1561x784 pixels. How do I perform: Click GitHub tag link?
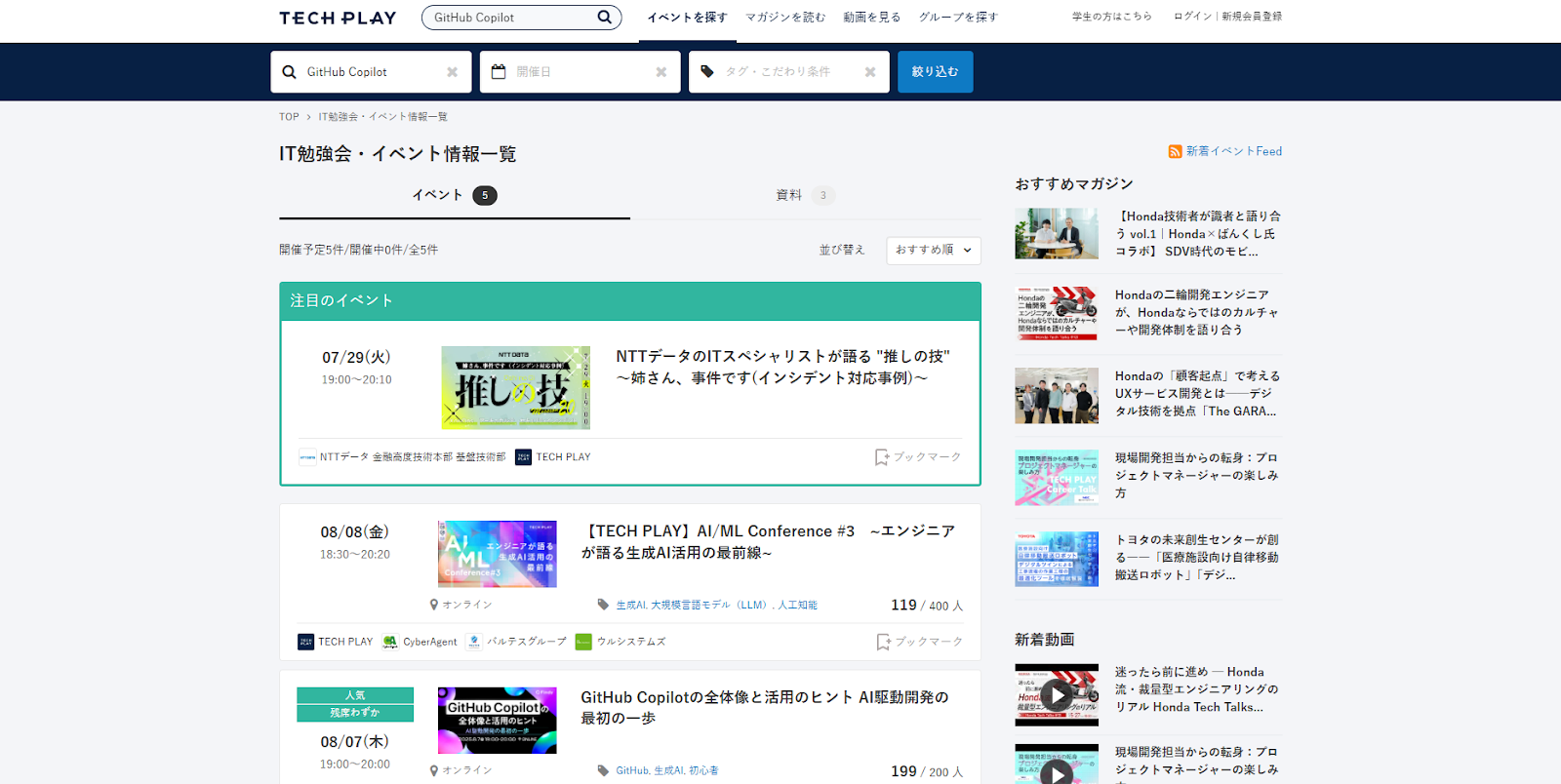click(x=632, y=770)
